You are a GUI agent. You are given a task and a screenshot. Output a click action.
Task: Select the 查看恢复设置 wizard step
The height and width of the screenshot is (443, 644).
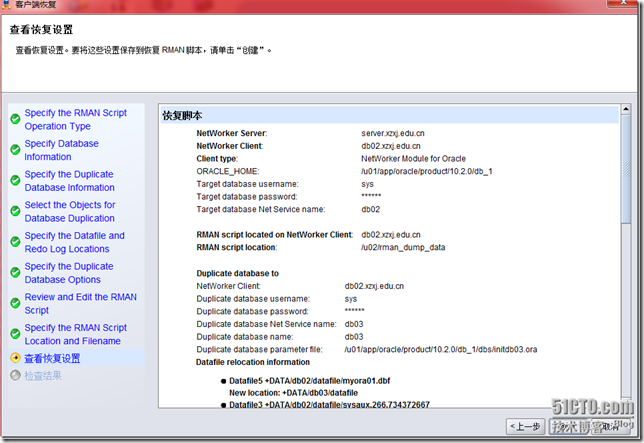52,358
